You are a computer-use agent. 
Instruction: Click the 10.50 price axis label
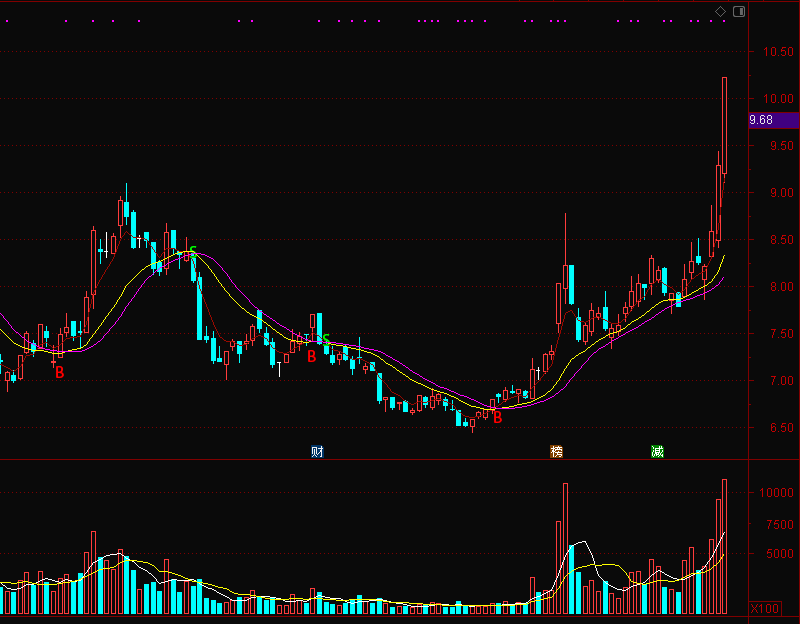778,52
